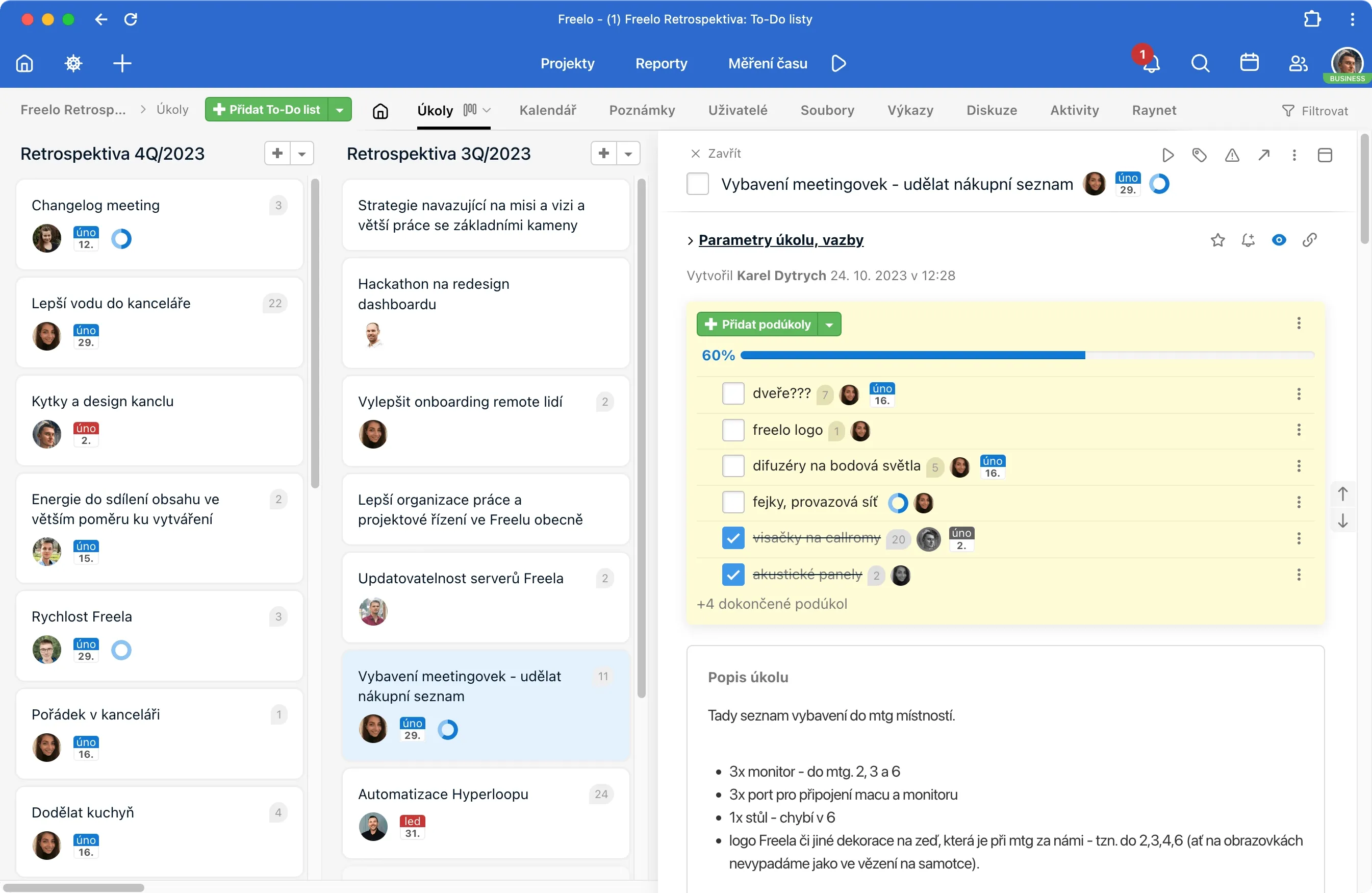Viewport: 1372px width, 893px height.
Task: Start time tracking with play icon in task header
Action: (1167, 155)
